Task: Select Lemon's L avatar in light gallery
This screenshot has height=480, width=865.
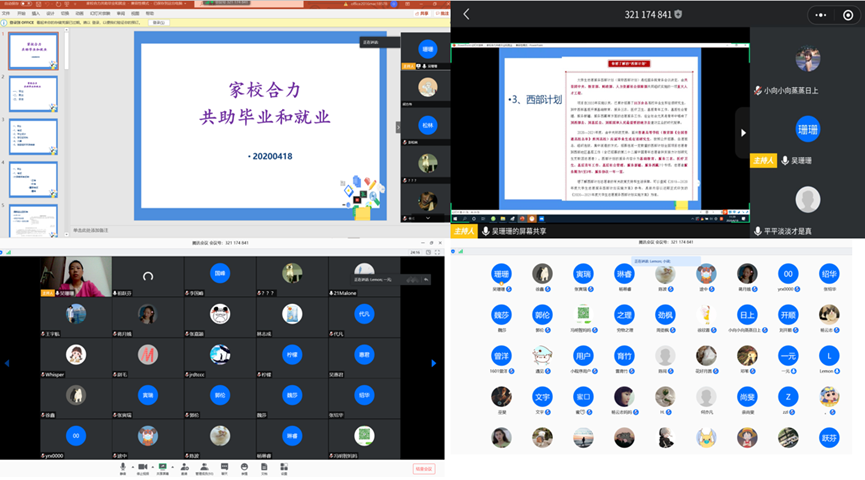Action: [829, 356]
